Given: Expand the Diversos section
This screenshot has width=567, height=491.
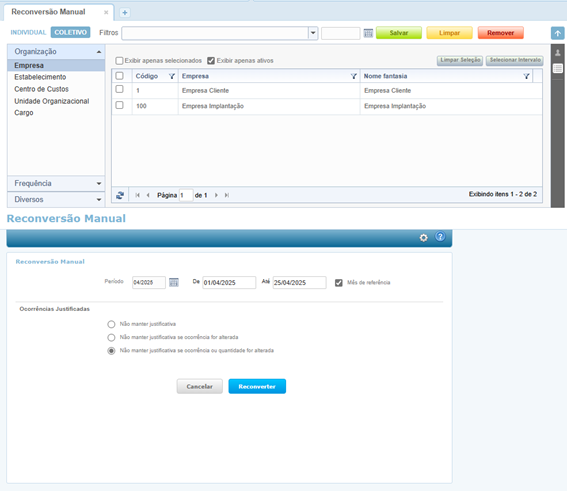Looking at the screenshot, I should click(x=56, y=200).
